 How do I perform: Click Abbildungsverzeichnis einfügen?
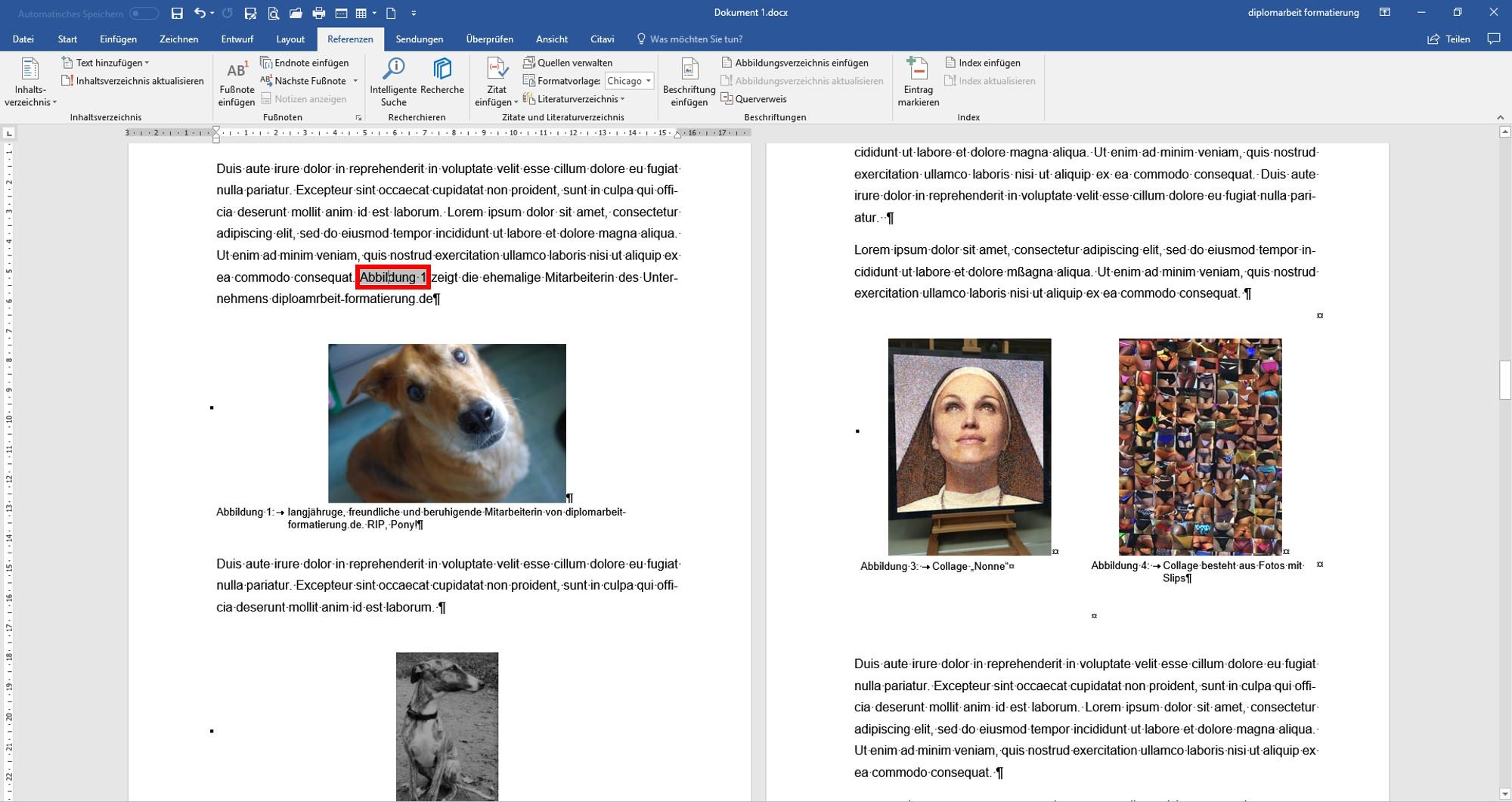(795, 63)
